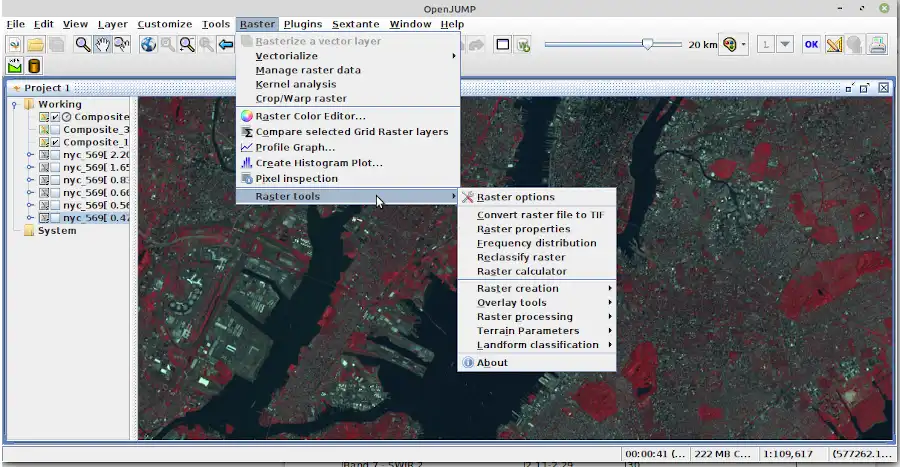Choose Reclassify raster from submenu
This screenshot has height=467, width=900.
pyautogui.click(x=537, y=258)
